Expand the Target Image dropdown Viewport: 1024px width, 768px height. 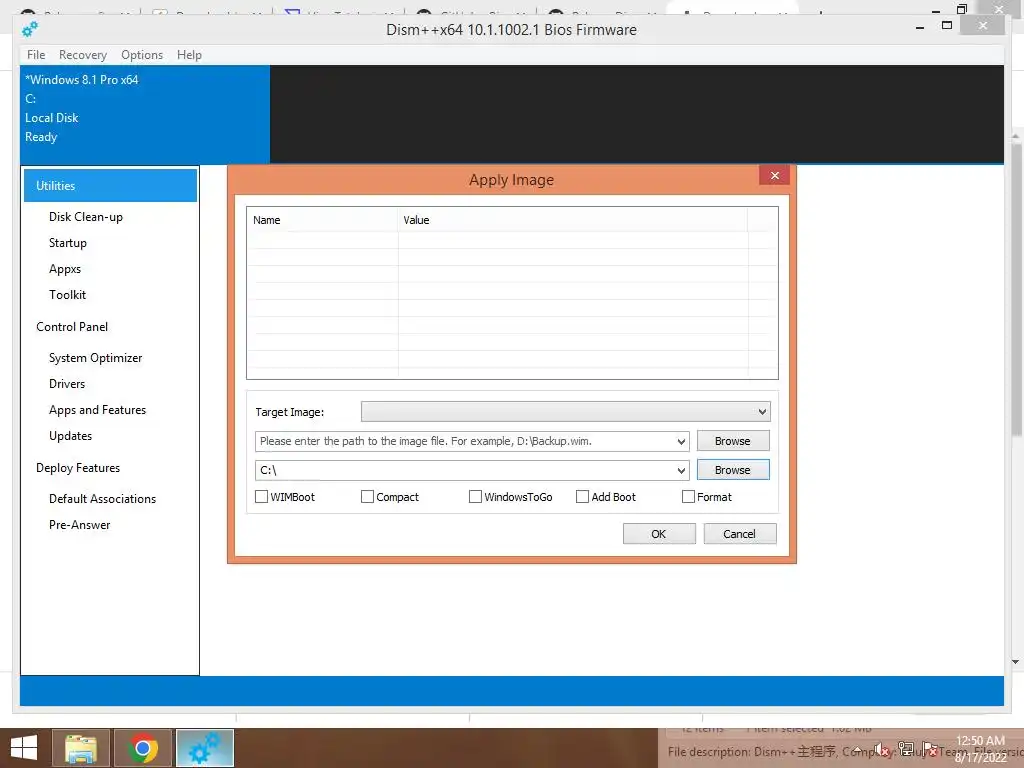(761, 412)
